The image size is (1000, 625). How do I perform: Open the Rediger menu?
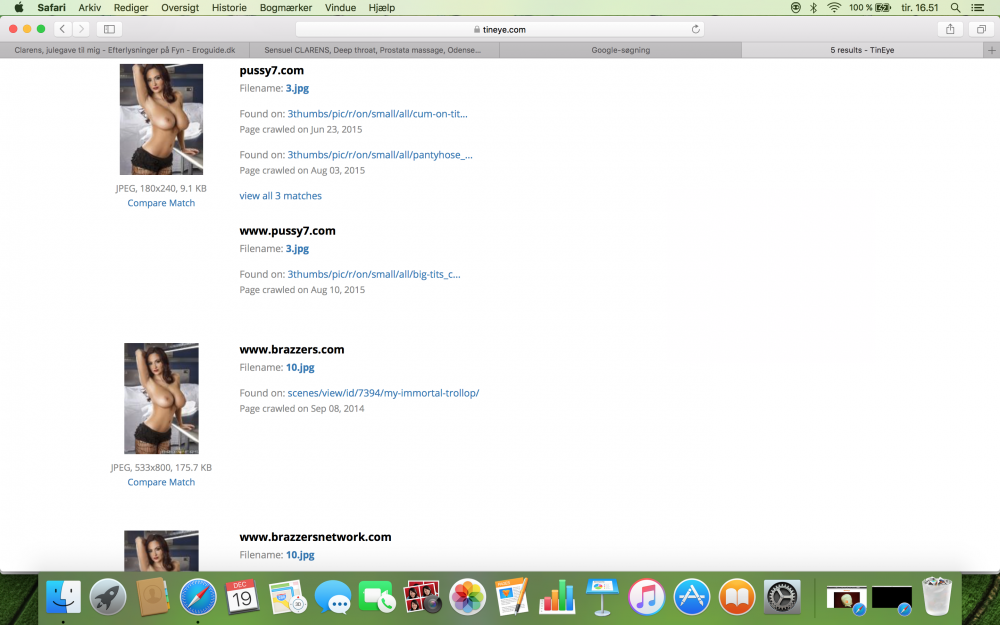(131, 8)
